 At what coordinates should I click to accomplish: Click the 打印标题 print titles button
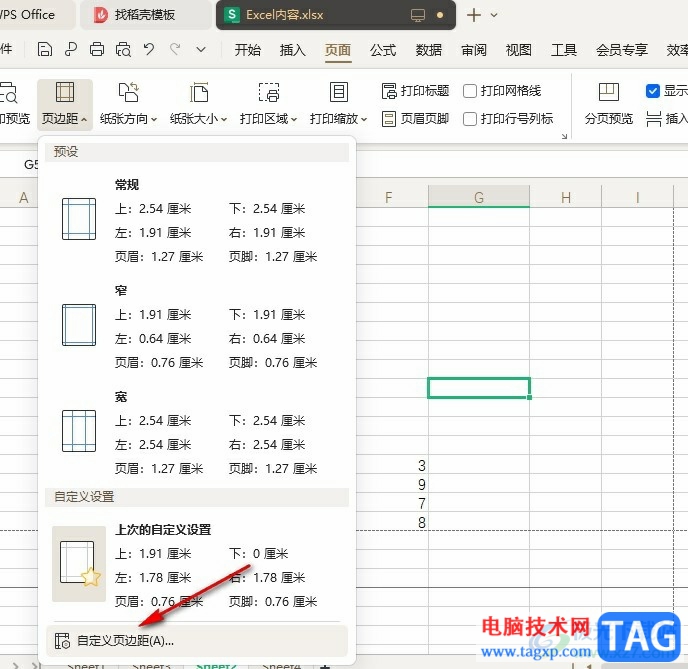[415, 91]
